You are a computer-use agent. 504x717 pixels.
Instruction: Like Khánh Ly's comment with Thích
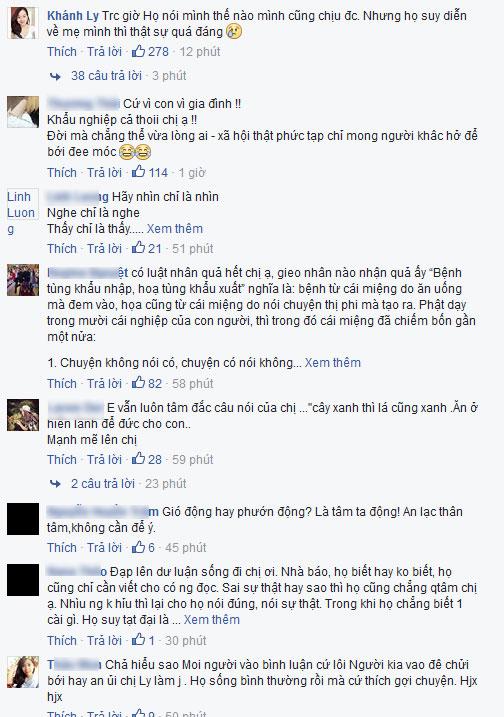click(x=62, y=51)
